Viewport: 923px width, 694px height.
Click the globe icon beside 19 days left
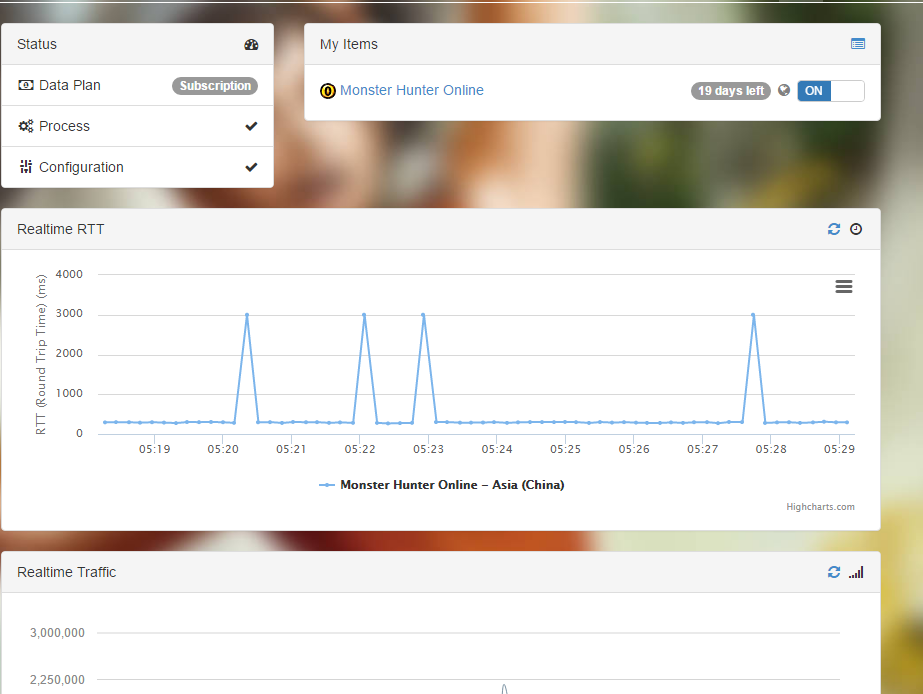783,90
